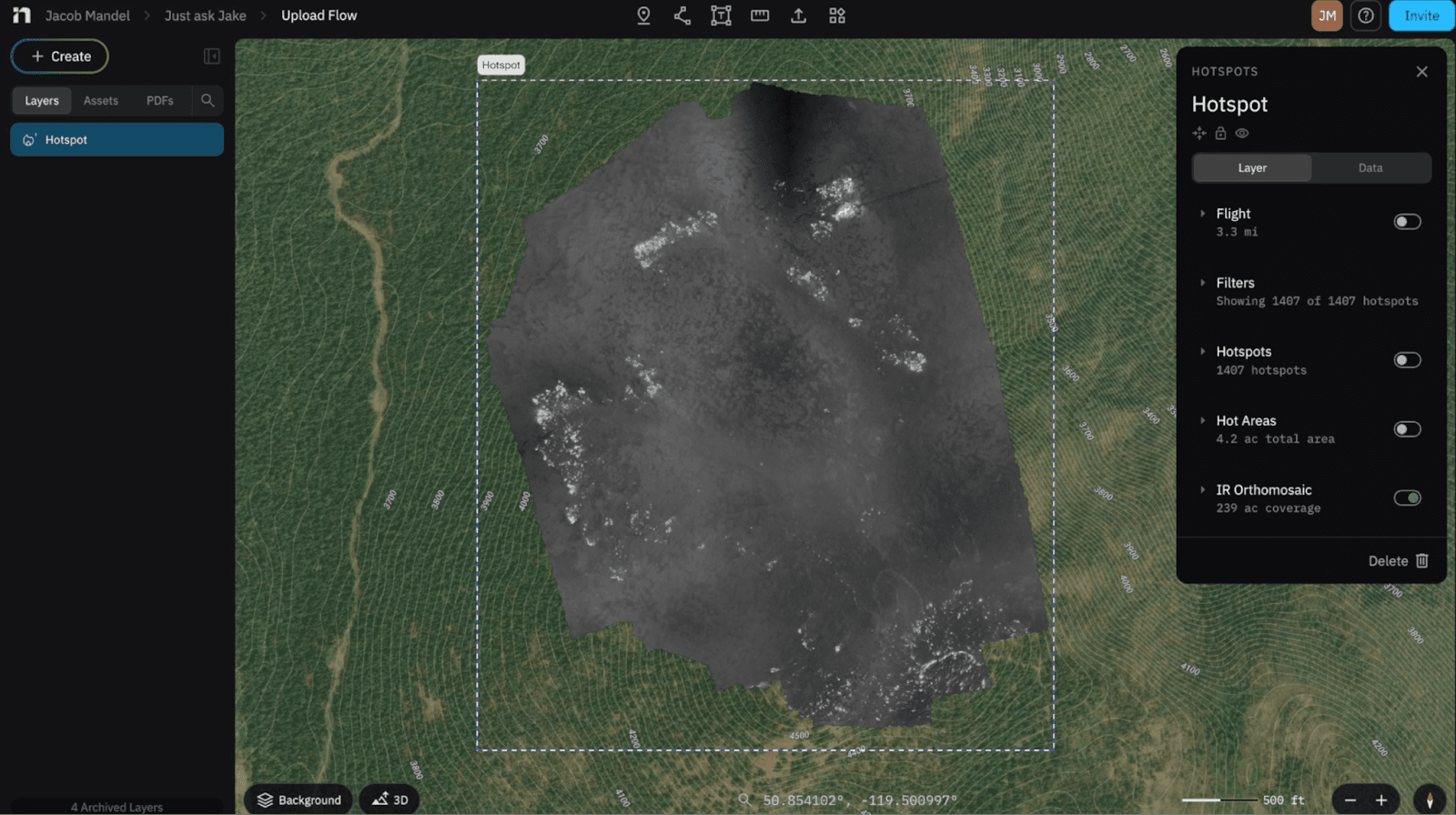Disable the IR Orthomosaic toggle

(1407, 498)
